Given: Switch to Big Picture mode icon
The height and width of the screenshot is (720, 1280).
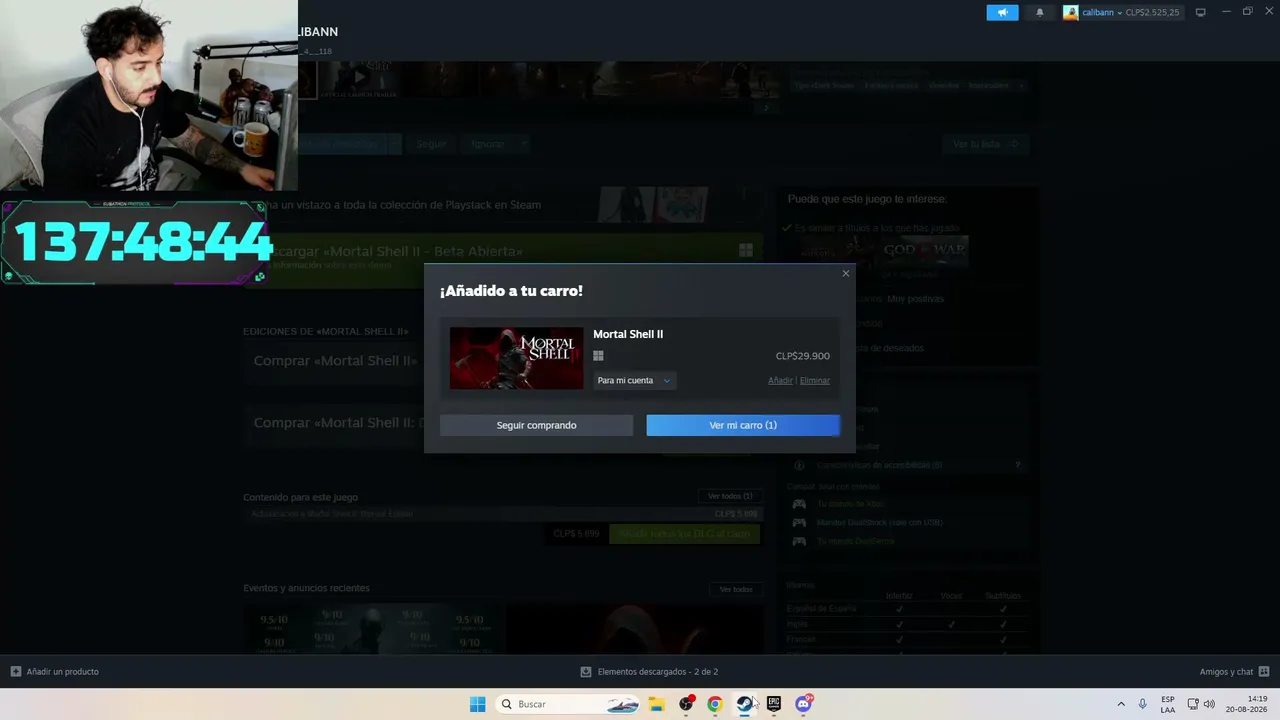Looking at the screenshot, I should (1201, 12).
